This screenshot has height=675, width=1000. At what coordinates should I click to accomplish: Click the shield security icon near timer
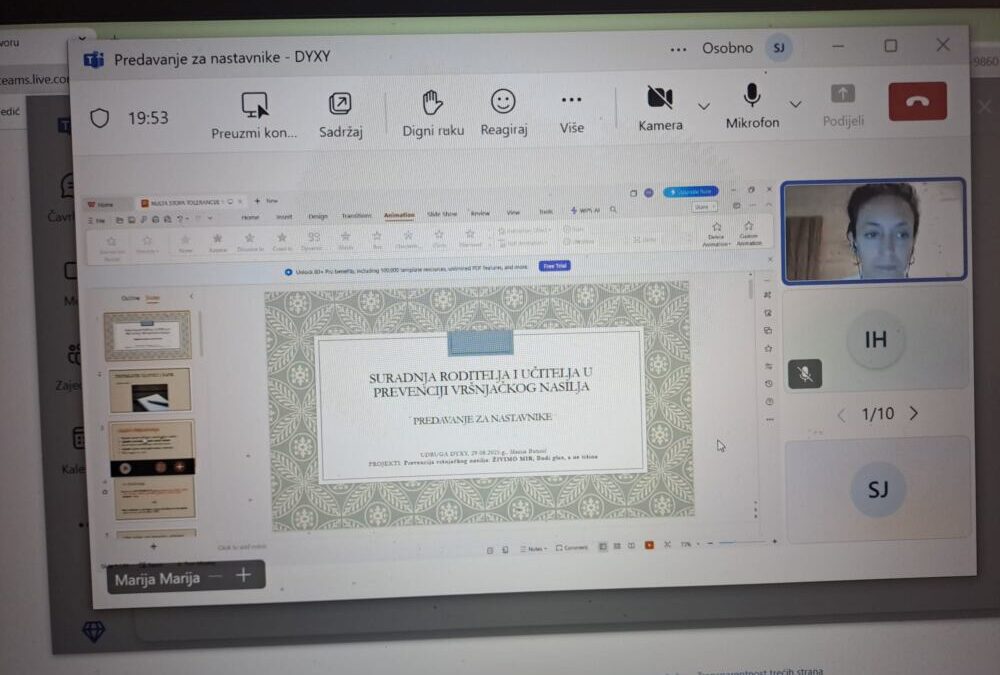point(99,118)
